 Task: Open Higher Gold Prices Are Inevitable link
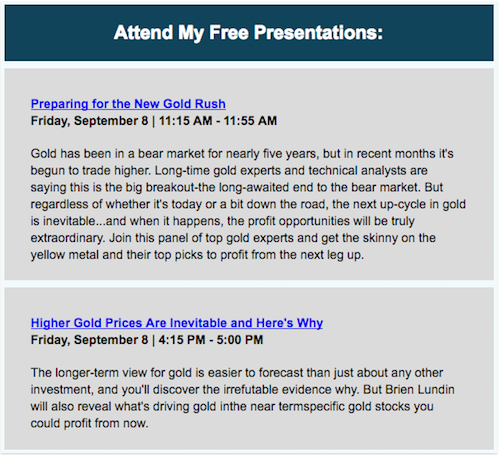click(x=177, y=323)
